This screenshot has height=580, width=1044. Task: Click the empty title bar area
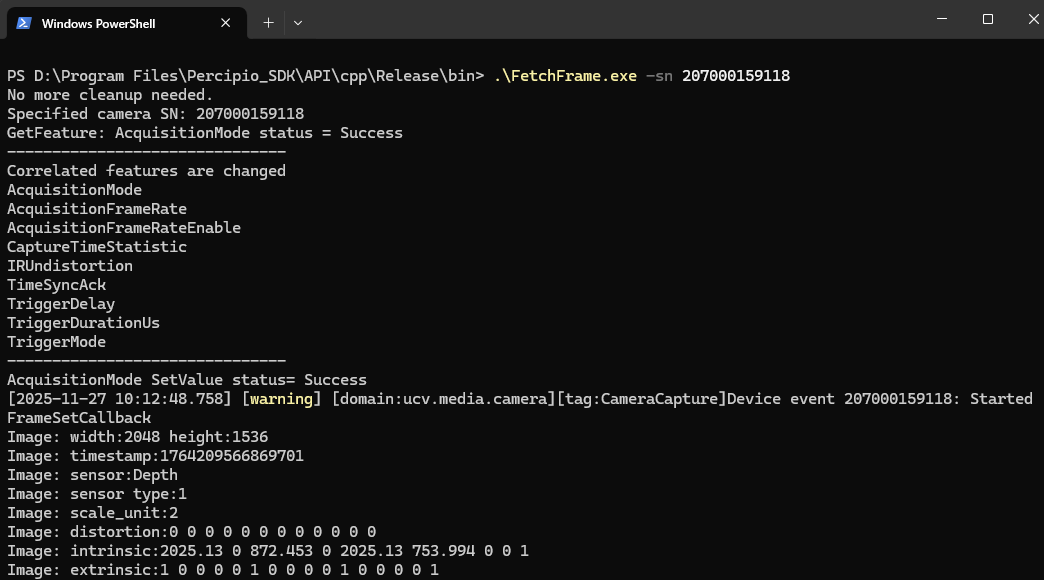[600, 20]
